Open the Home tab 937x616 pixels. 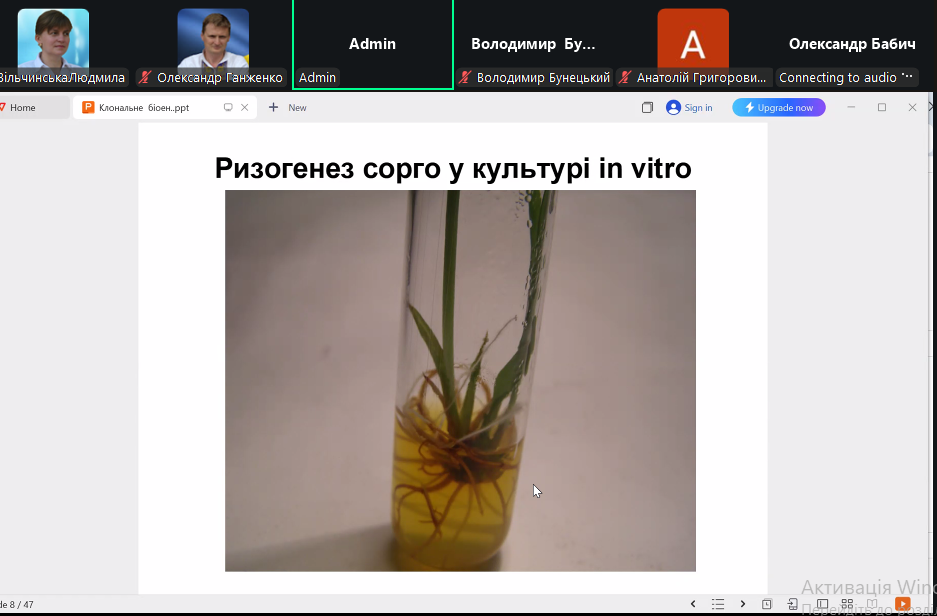click(x=22, y=107)
